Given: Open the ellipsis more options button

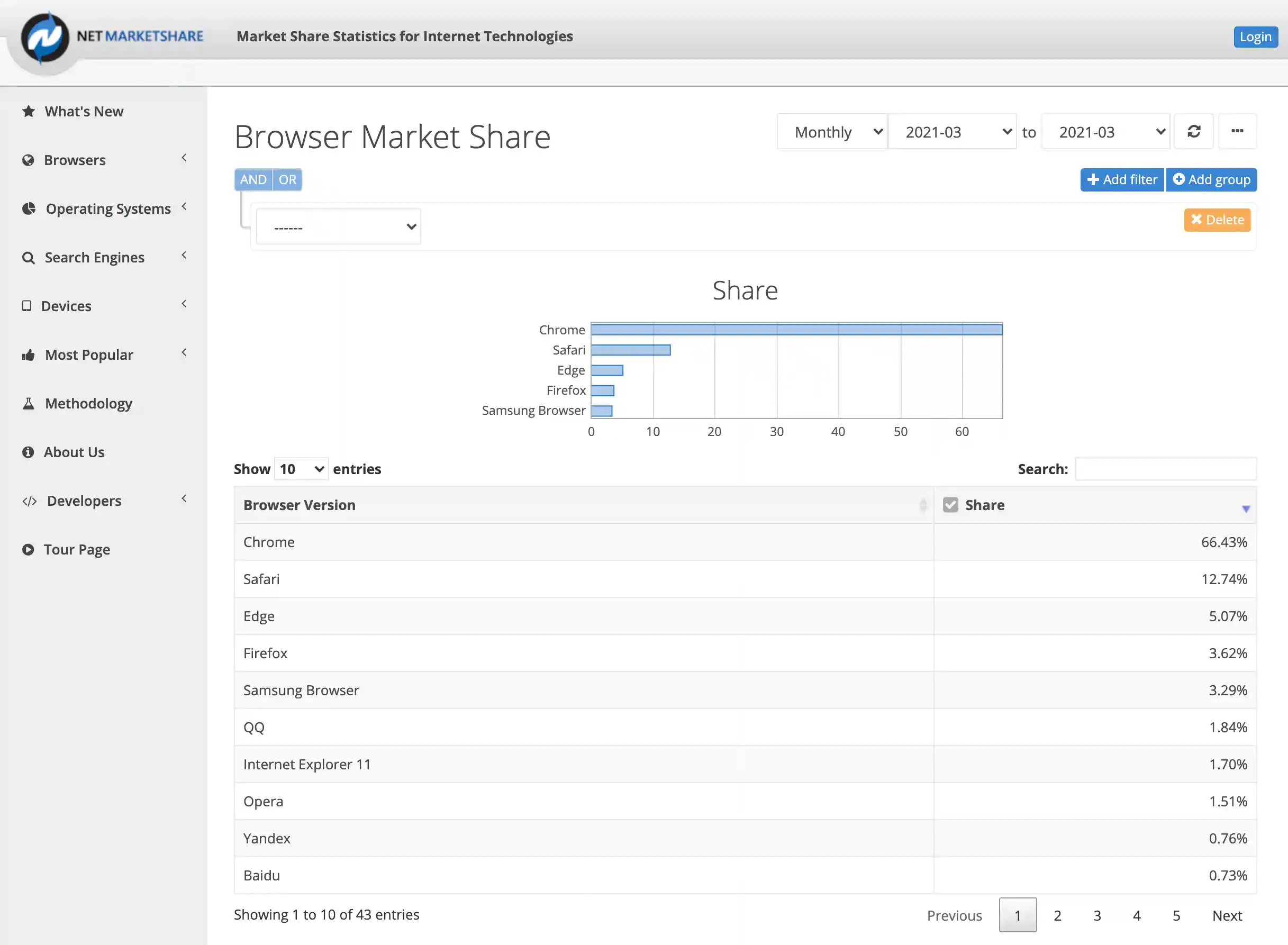Looking at the screenshot, I should click(x=1237, y=132).
